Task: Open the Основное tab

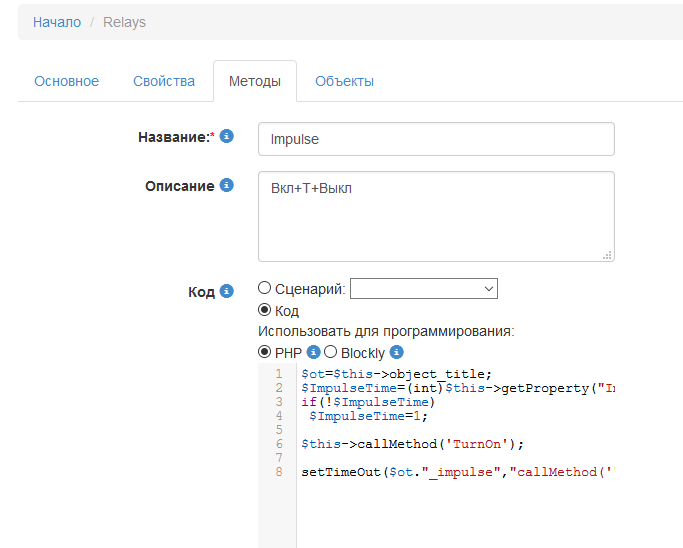Action: coord(66,81)
